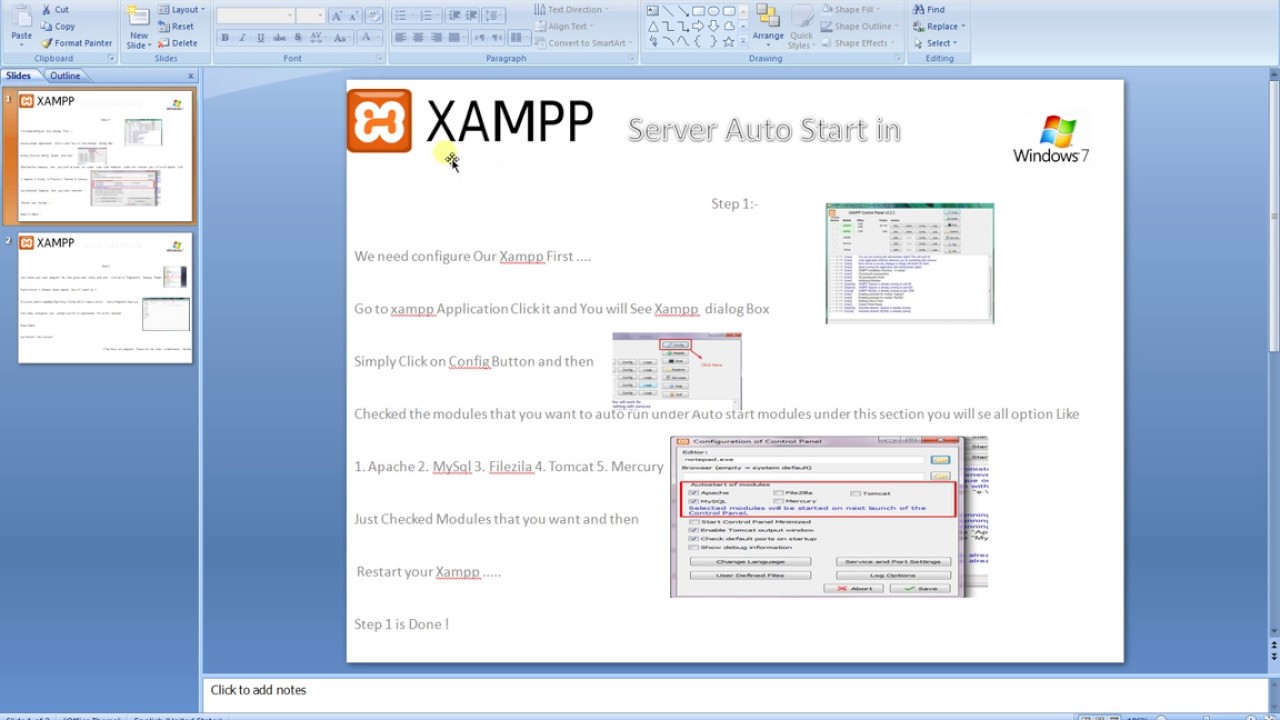Select slide 1 thumbnail
Image resolution: width=1280 pixels, height=720 pixels.
point(105,157)
